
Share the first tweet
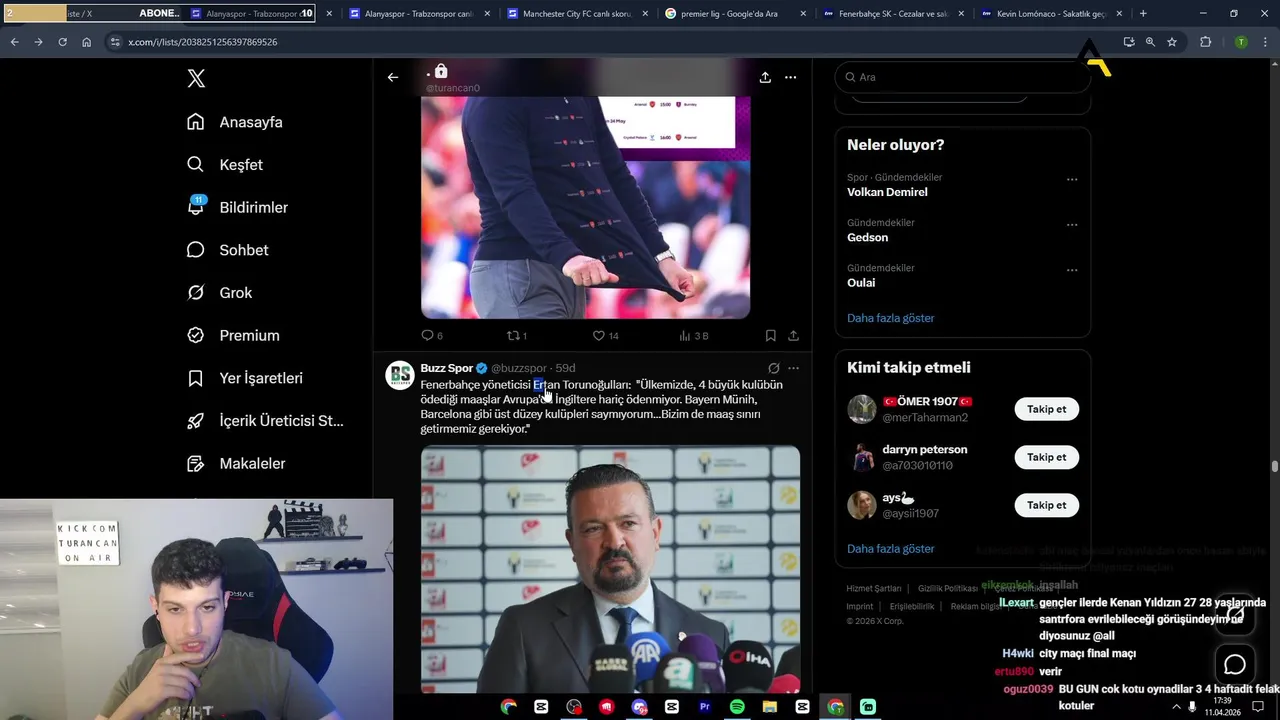793,336
